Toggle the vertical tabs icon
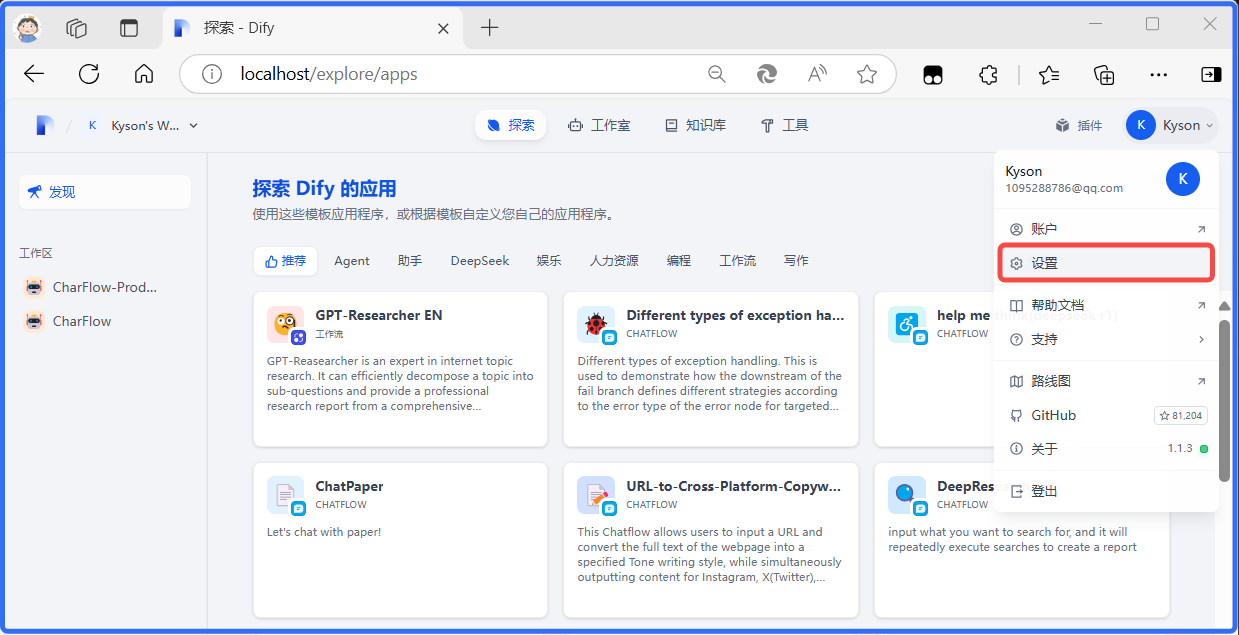Viewport: 1239px width, 635px height. click(129, 28)
